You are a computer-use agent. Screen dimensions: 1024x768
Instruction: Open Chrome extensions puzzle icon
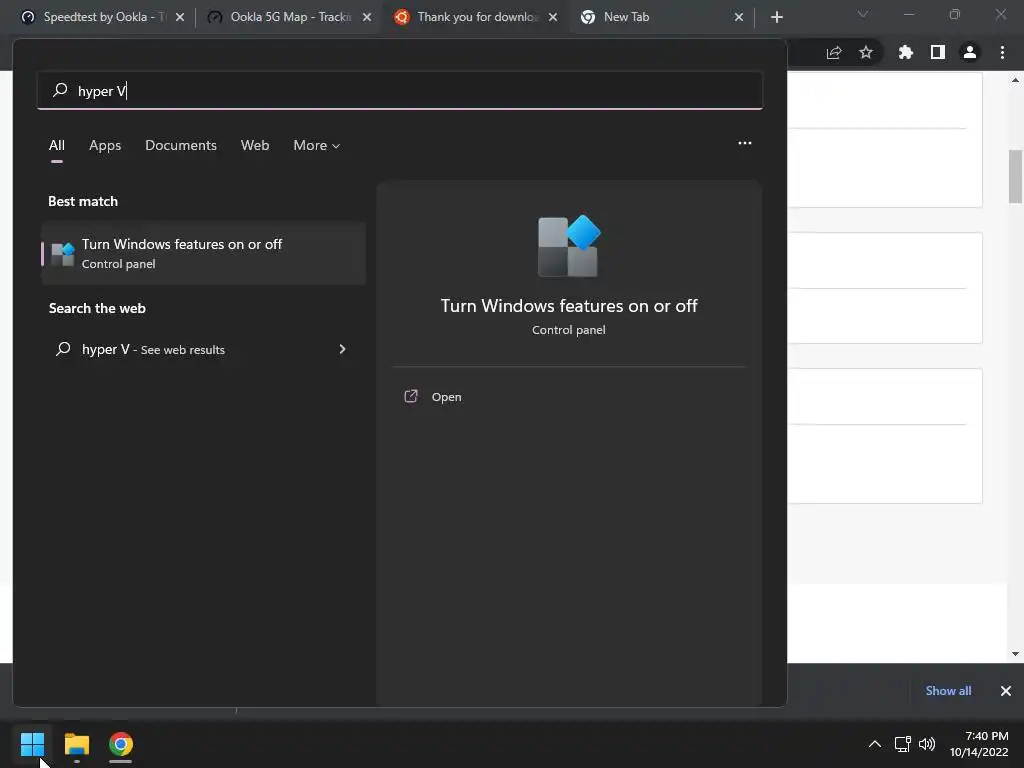click(x=905, y=52)
